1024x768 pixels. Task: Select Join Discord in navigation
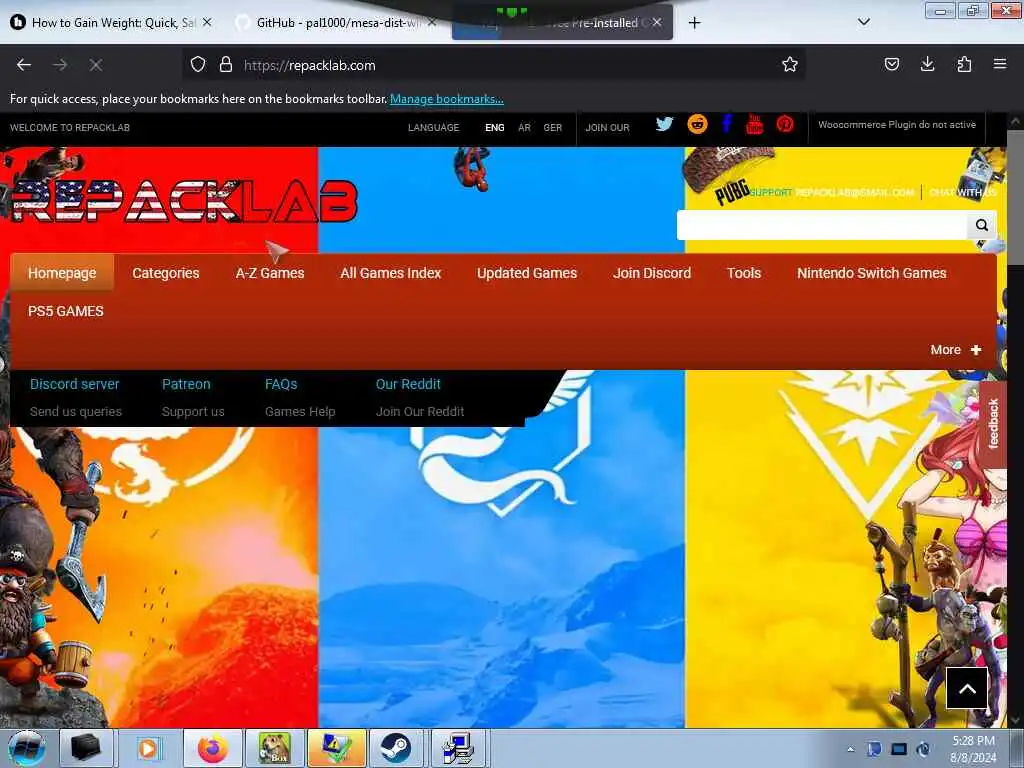652,273
